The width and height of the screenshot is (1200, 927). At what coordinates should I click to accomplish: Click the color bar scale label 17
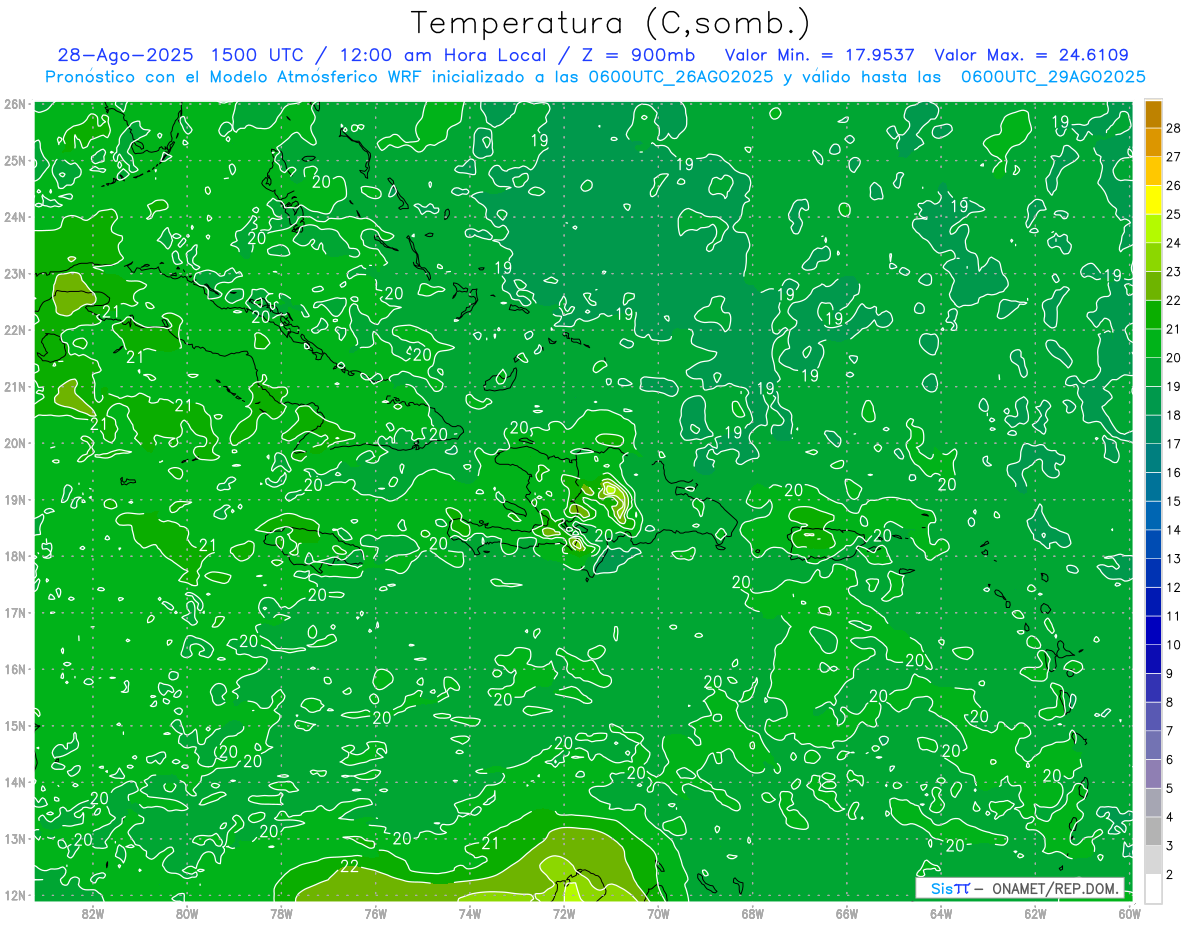tap(1174, 444)
